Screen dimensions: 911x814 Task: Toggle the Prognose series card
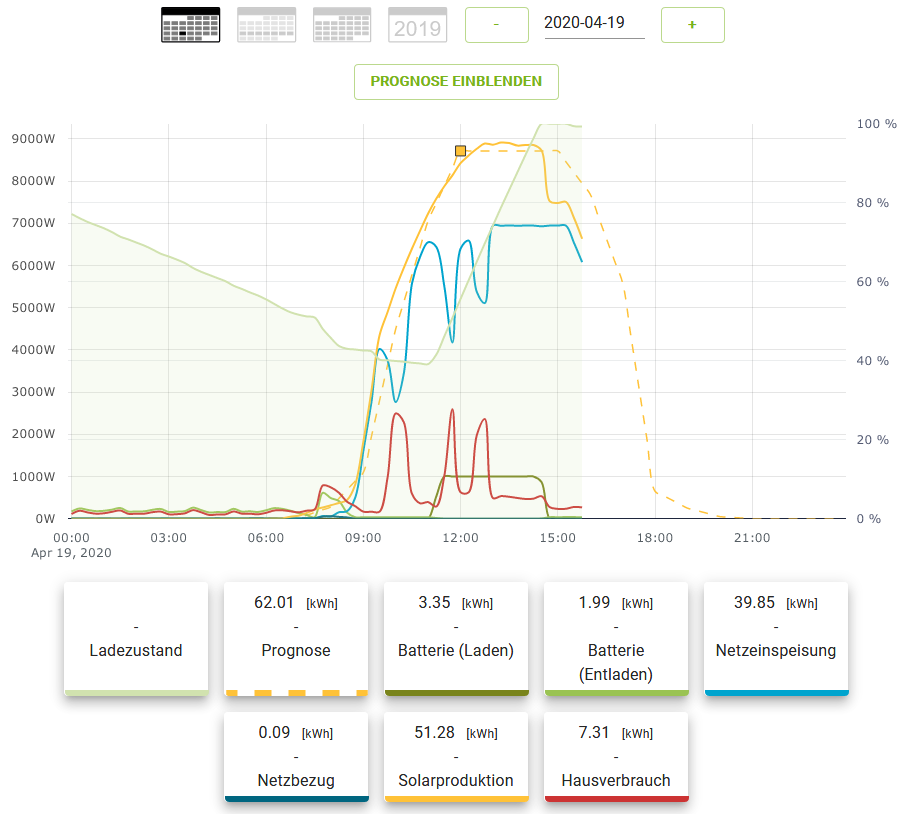[296, 638]
